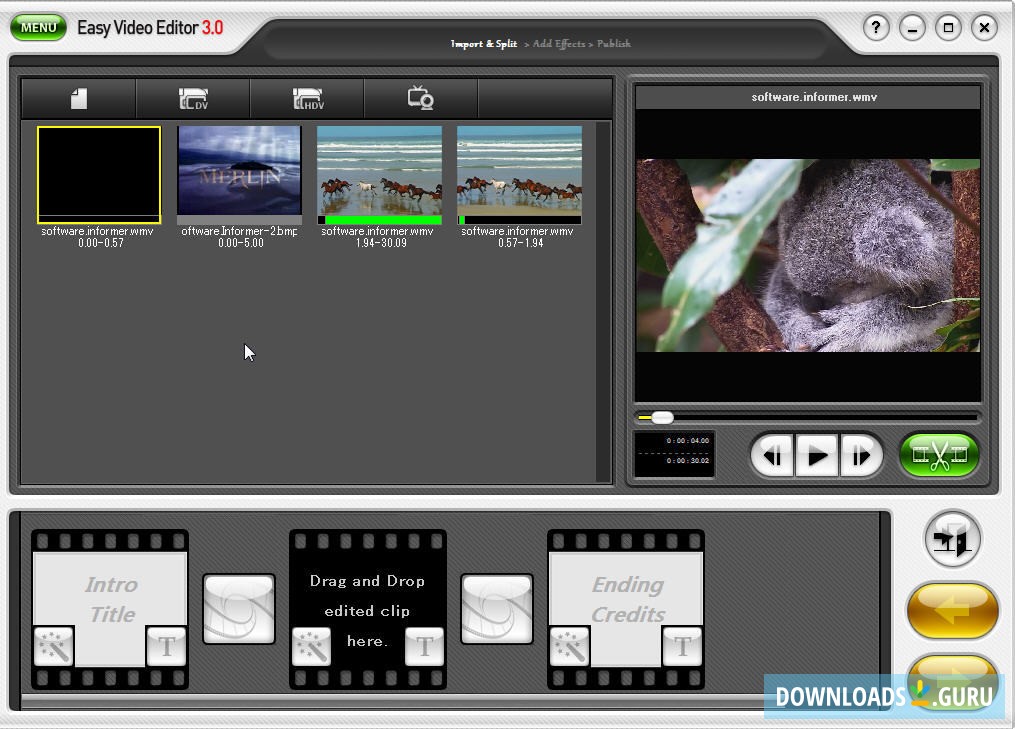The width and height of the screenshot is (1015, 729).
Task: Select the transition icon before Ending Credits
Action: 497,608
